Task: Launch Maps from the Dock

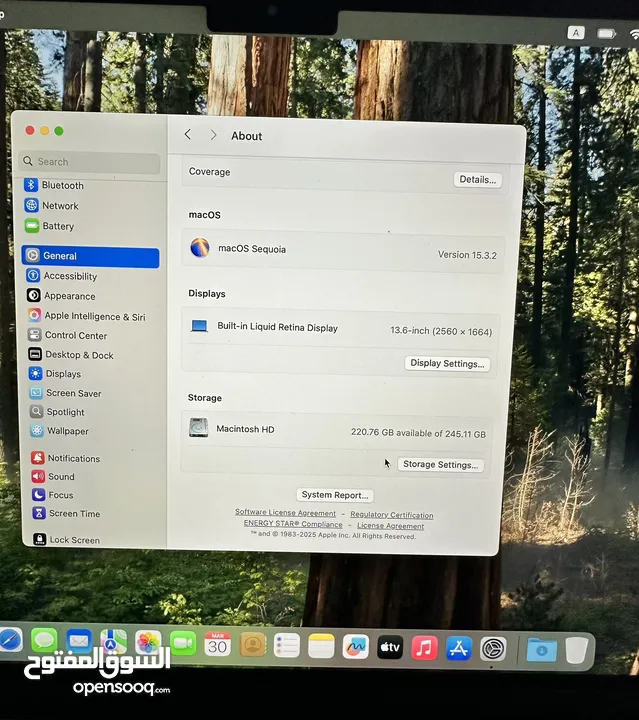Action: tap(113, 642)
